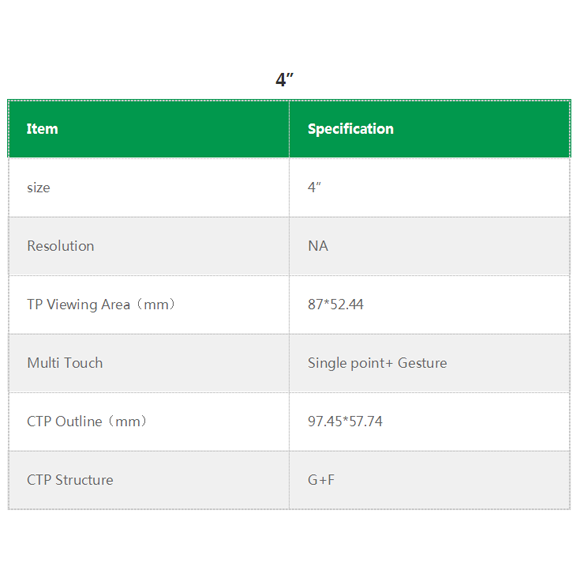Screen dimensions: 577x577
Task: Click the word Structure in last row
Action: point(84,480)
